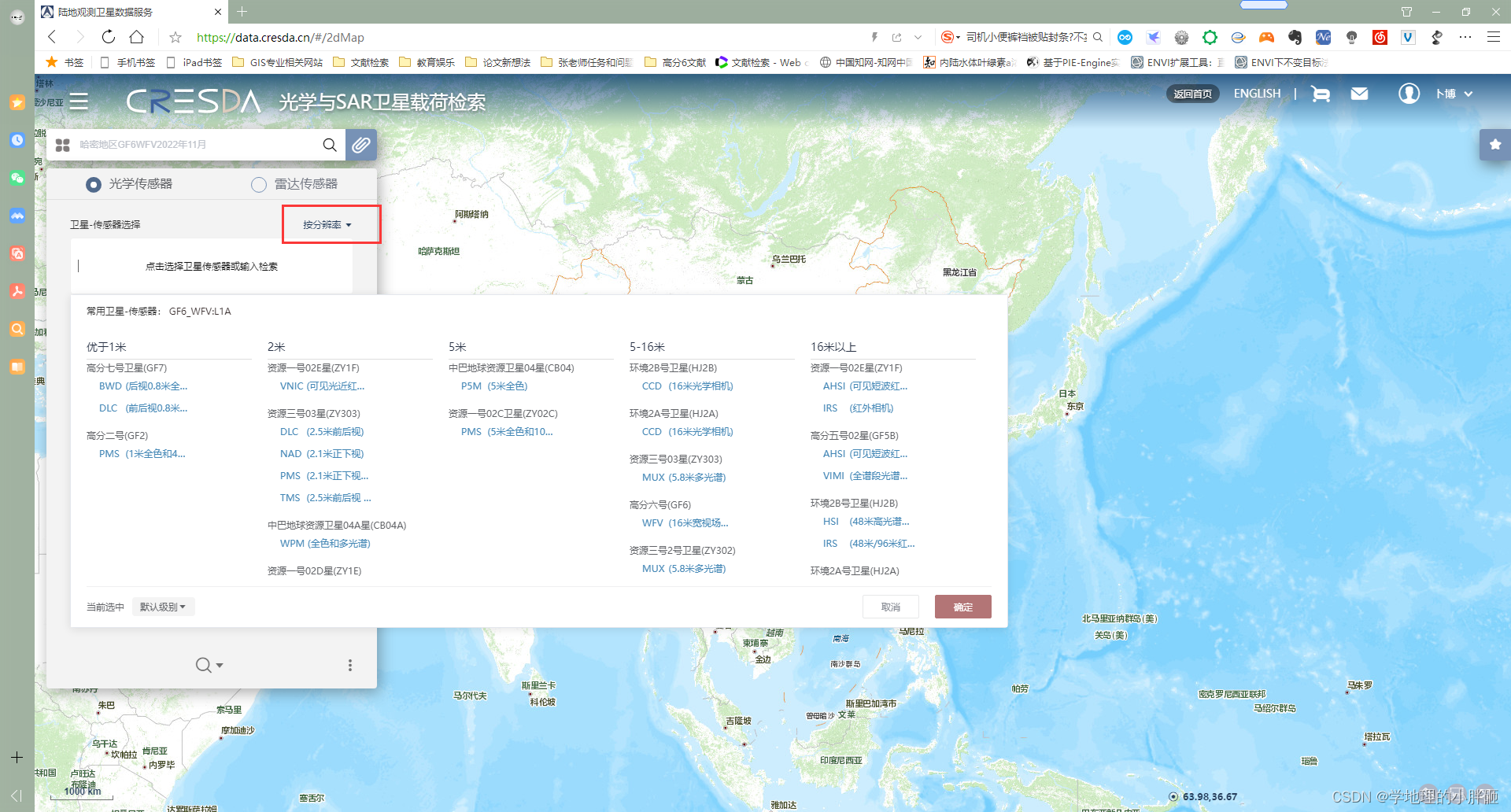Open the mail messages icon

click(x=1359, y=94)
